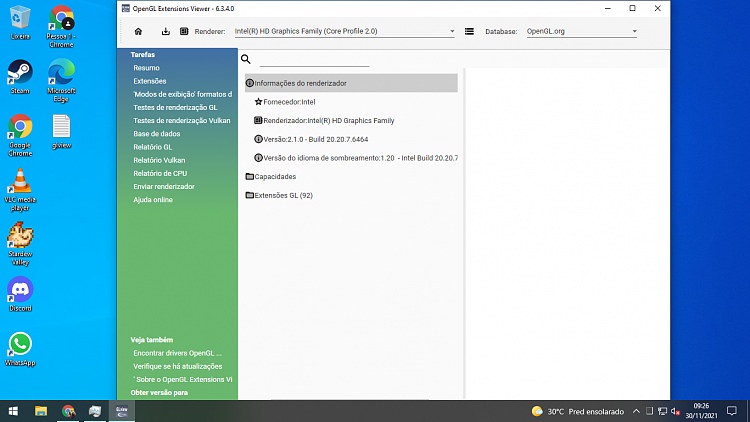The height and width of the screenshot is (422, 750).
Task: Click the Enviar renderizador link
Action: point(164,187)
